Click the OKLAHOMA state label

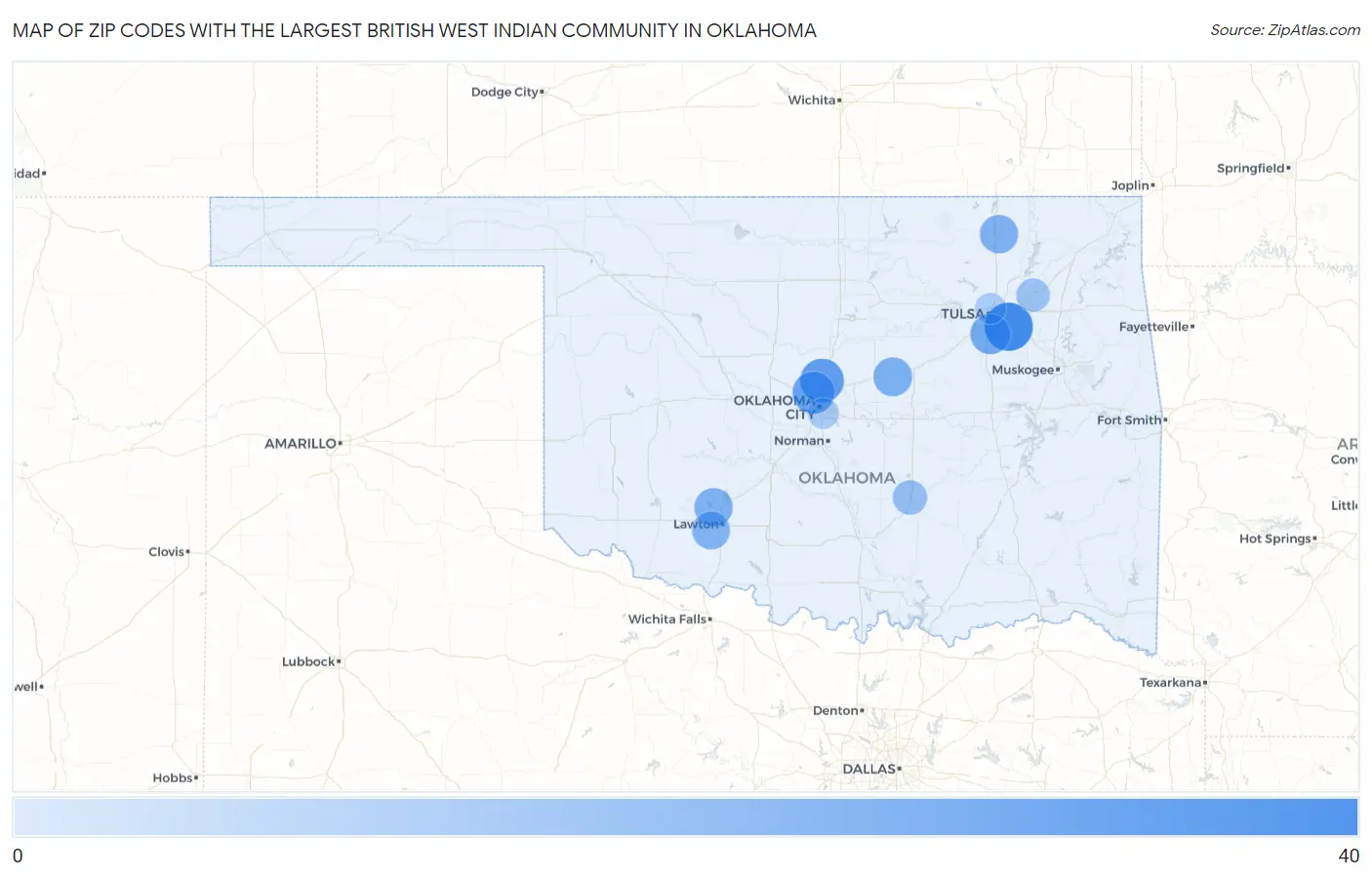pyautogui.click(x=846, y=478)
